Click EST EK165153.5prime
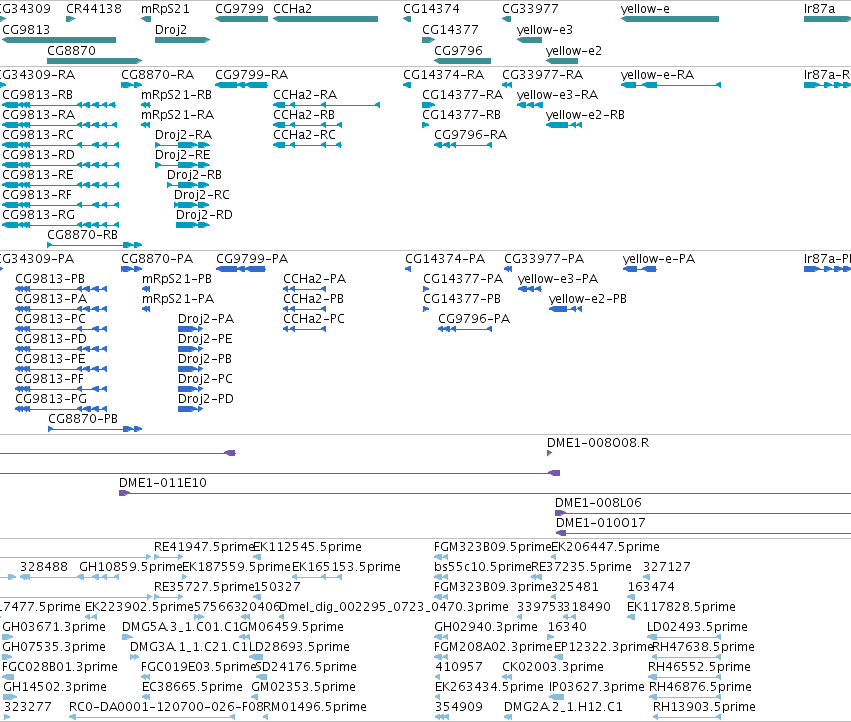Image resolution: width=851 pixels, height=722 pixels. [317, 577]
